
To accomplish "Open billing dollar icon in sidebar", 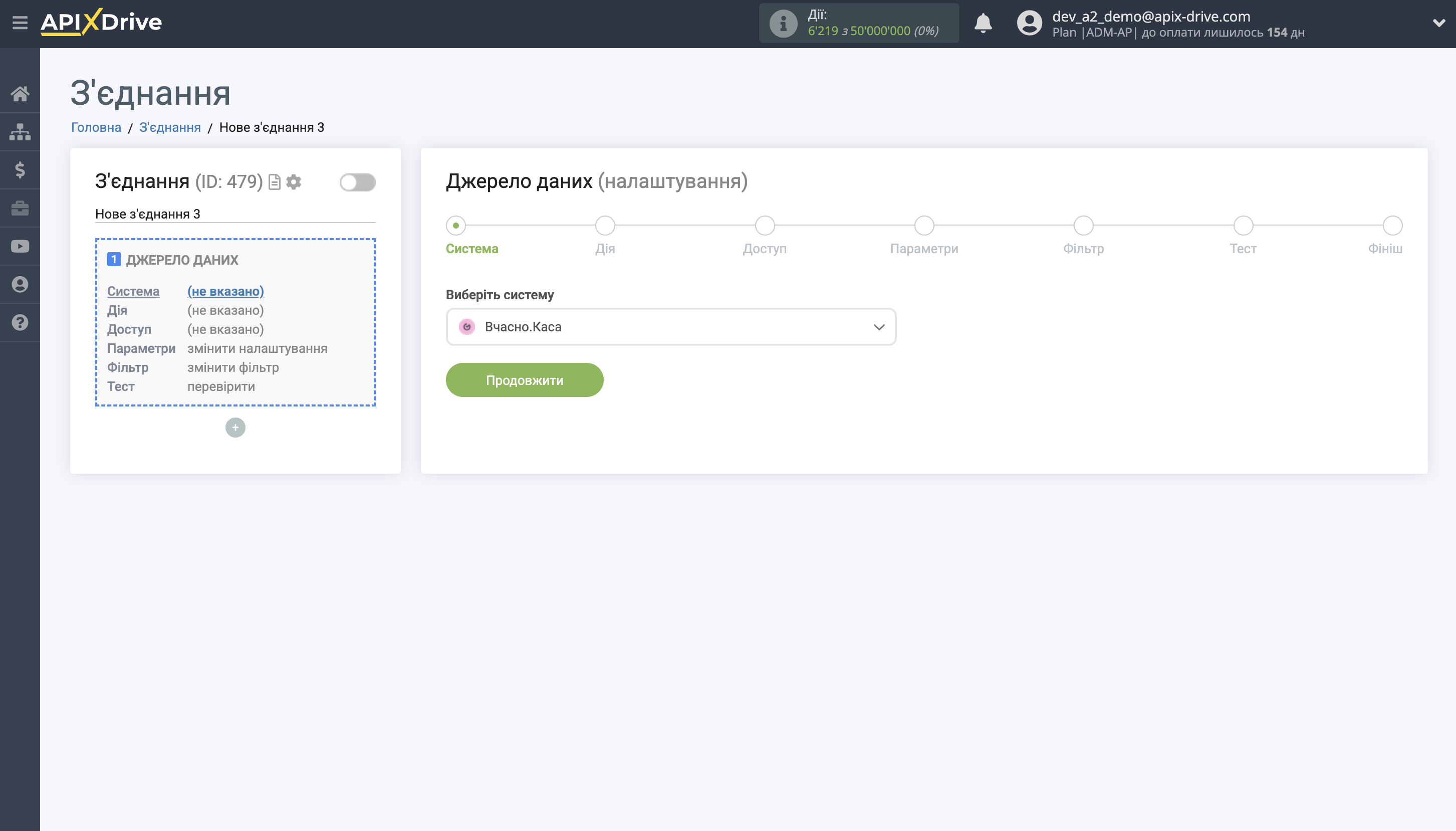I will [20, 170].
